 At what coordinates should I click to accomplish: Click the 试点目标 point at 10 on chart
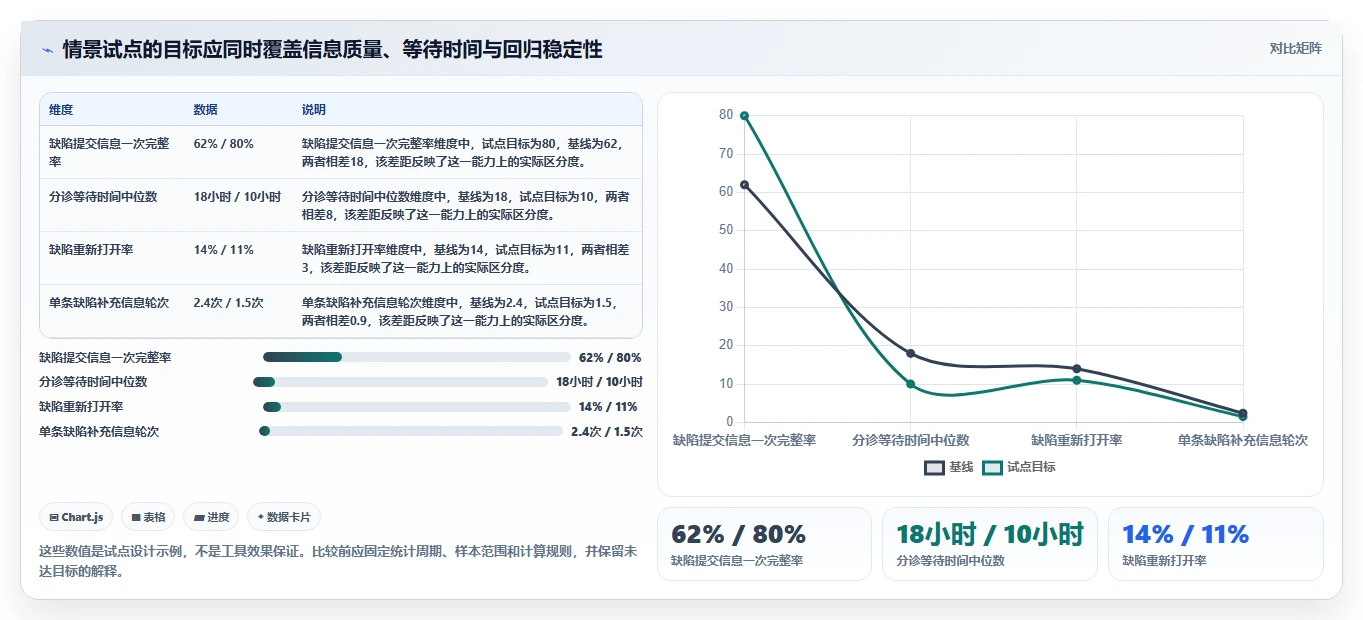tap(910, 384)
